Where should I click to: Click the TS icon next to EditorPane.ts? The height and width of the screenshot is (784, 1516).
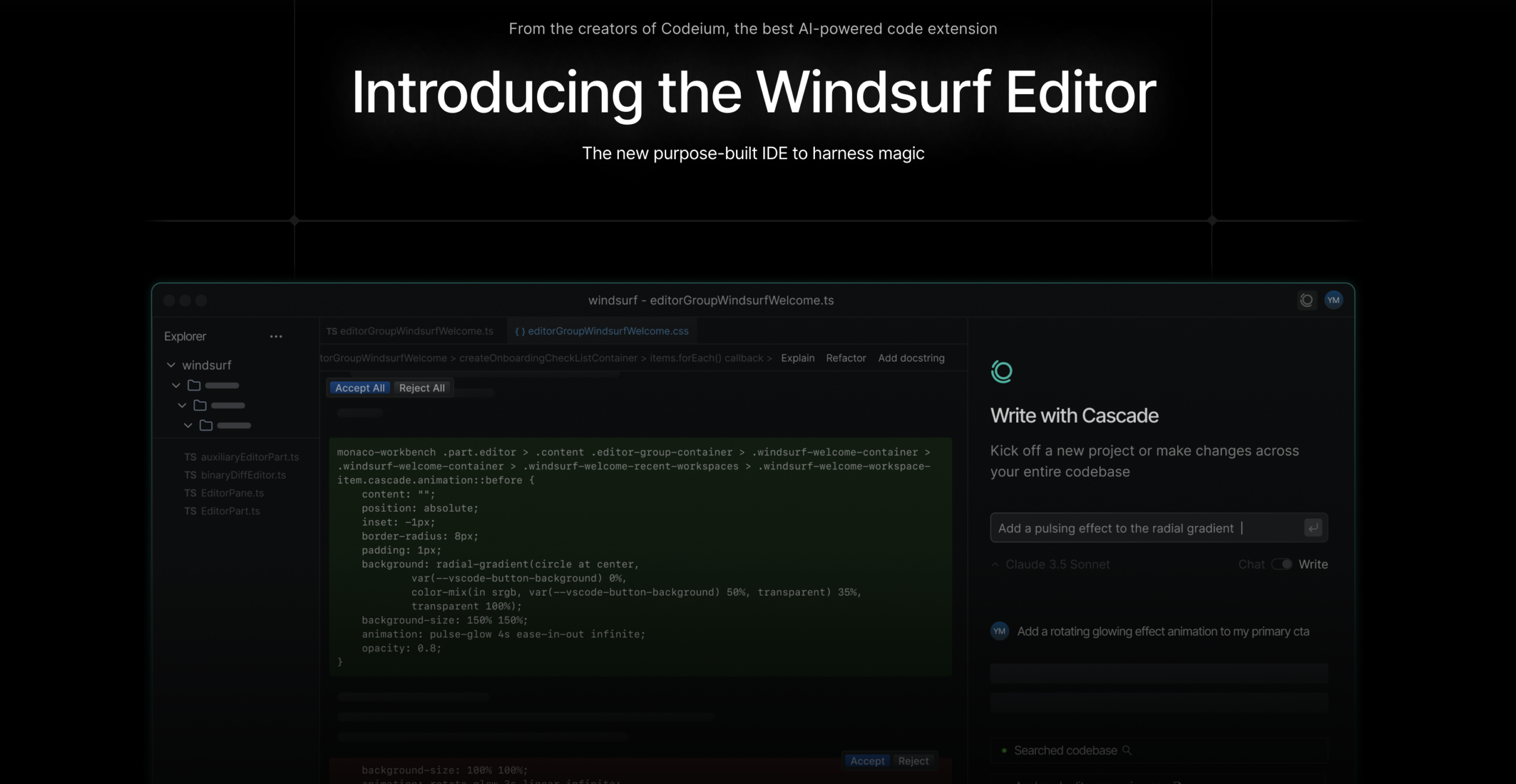tap(191, 493)
